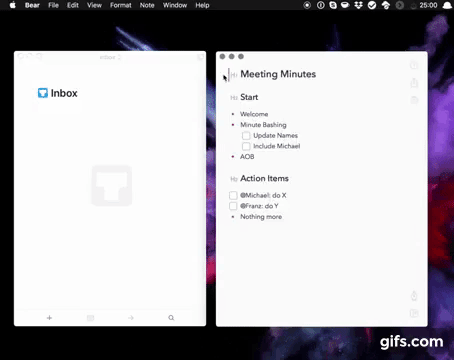The height and width of the screenshot is (360, 454).
Task: Click the Include Michael todo text
Action: (x=277, y=146)
